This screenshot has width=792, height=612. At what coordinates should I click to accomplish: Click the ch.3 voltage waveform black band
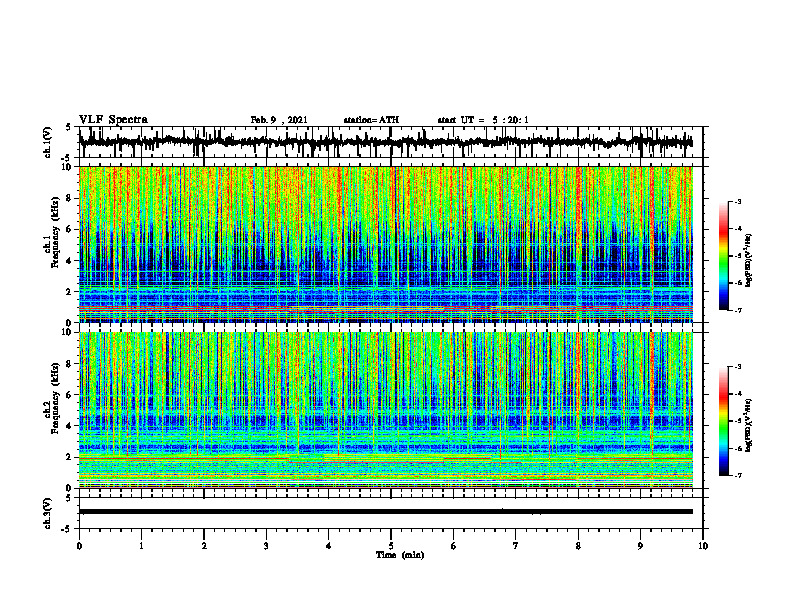(385, 512)
